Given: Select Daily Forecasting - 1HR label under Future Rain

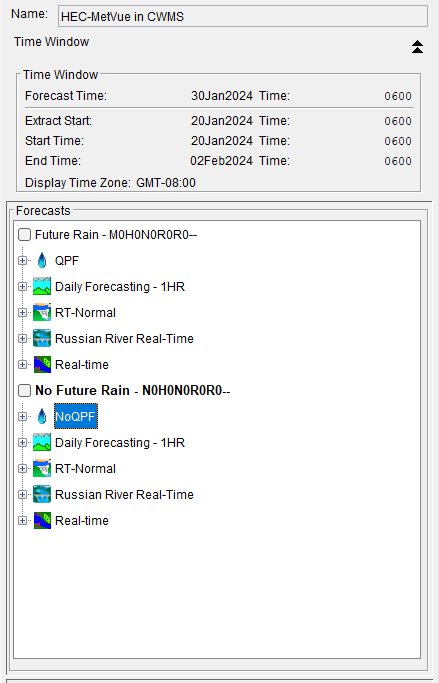Looking at the screenshot, I should coord(120,287).
